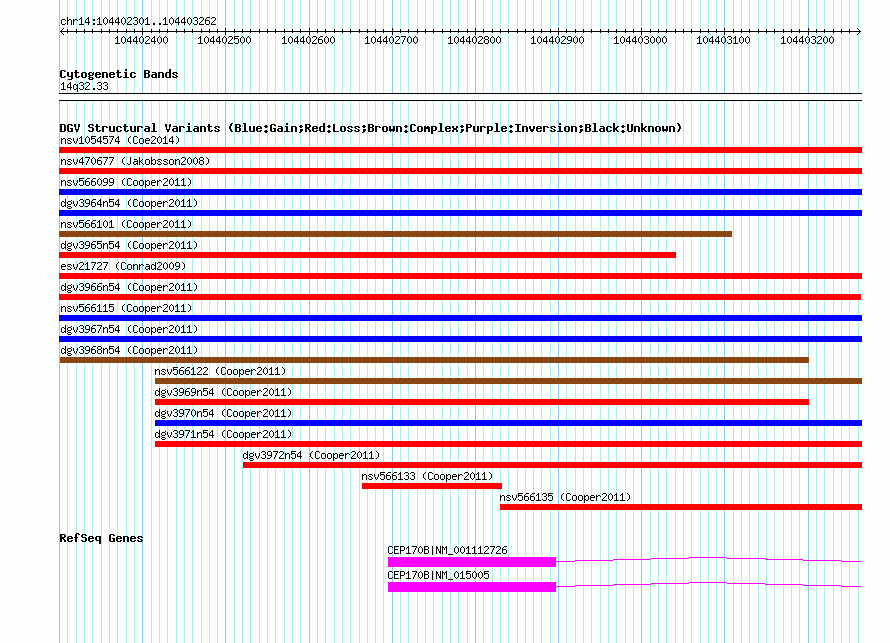Open the dgv3964n54 (Cooper2011) variant label
This screenshot has height=643, width=890.
[x=129, y=203]
